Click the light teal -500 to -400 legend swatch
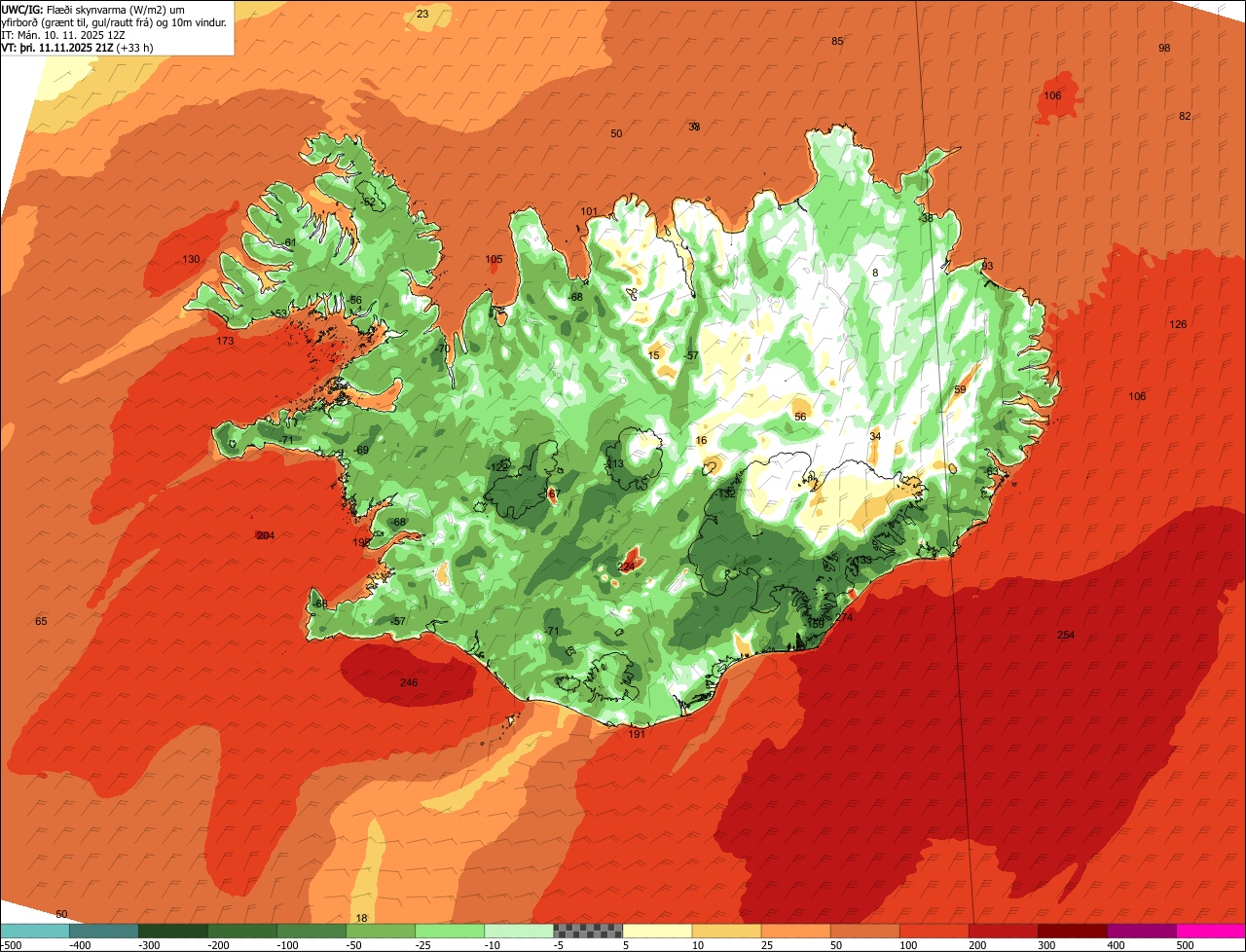Screen dimensions: 1246x952 point(34,931)
